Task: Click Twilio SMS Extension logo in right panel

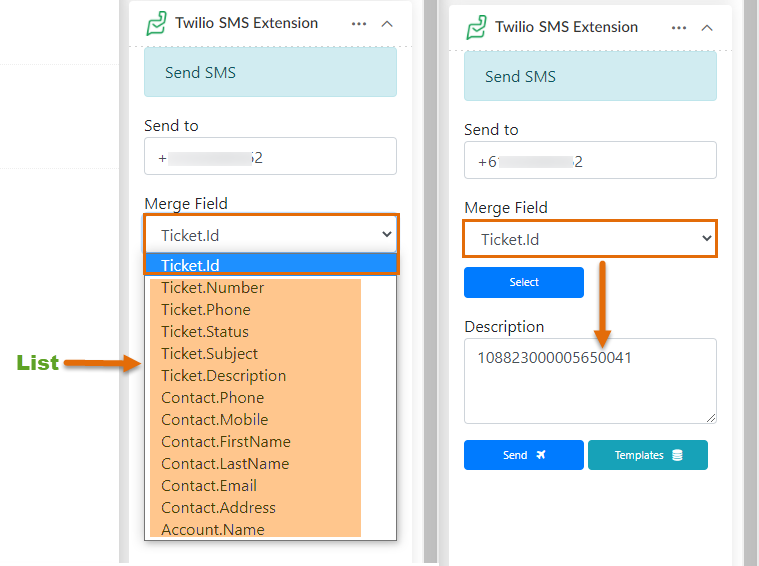Action: (476, 27)
